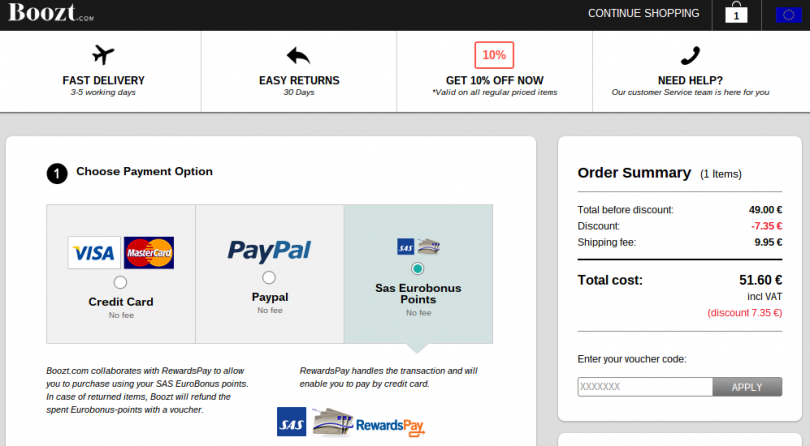Open the EASY RETURNS info heading
The image size is (810, 446).
[x=299, y=81]
